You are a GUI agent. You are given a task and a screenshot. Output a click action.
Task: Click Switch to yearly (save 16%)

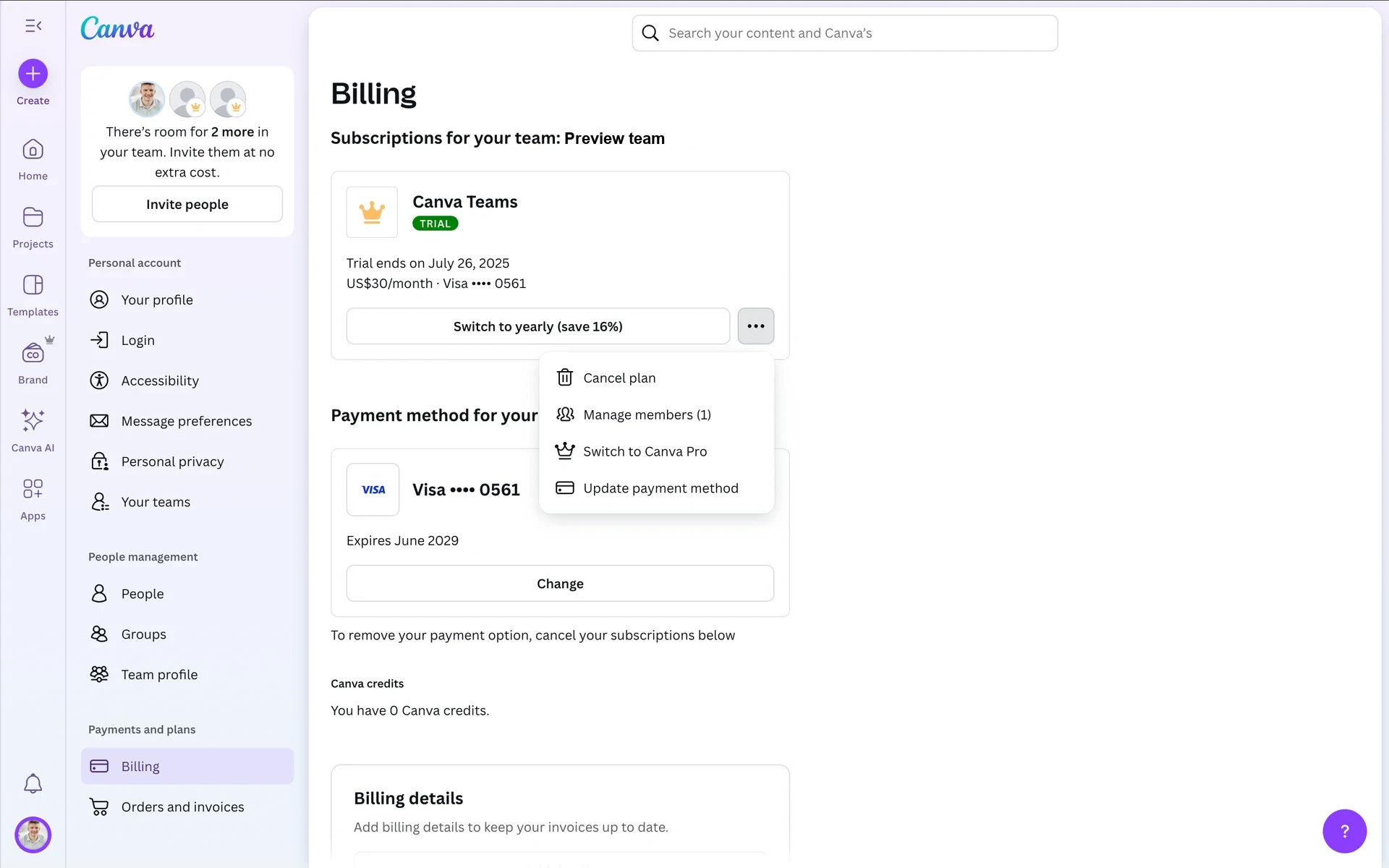click(x=538, y=326)
